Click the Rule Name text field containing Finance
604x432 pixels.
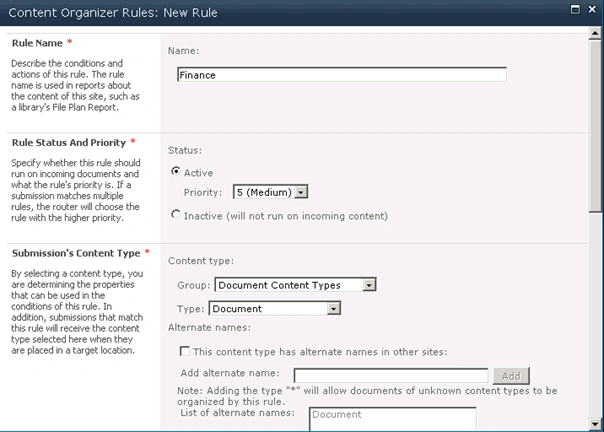pyautogui.click(x=342, y=75)
